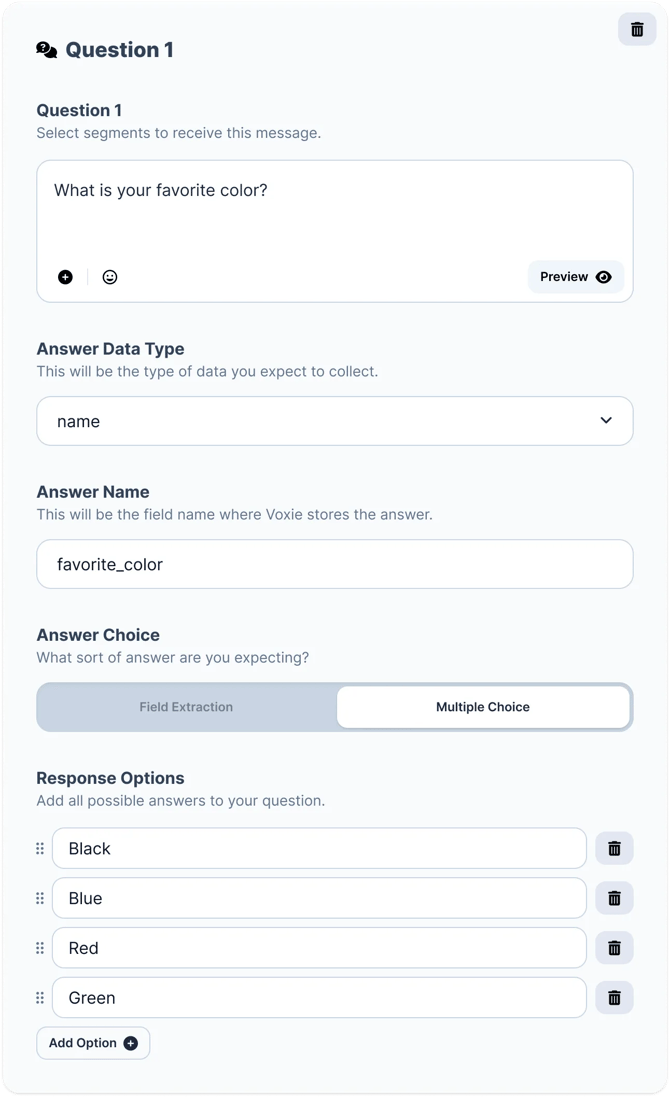Click the chevron arrow in name dropdown
670x1097 pixels.
coord(606,421)
